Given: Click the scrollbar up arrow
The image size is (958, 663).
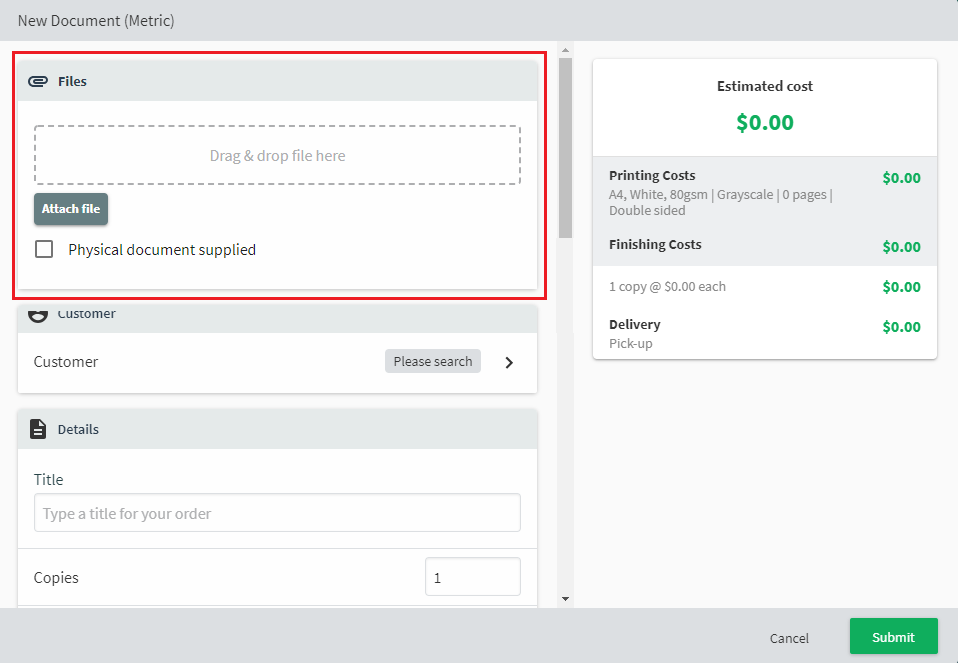Looking at the screenshot, I should point(565,50).
